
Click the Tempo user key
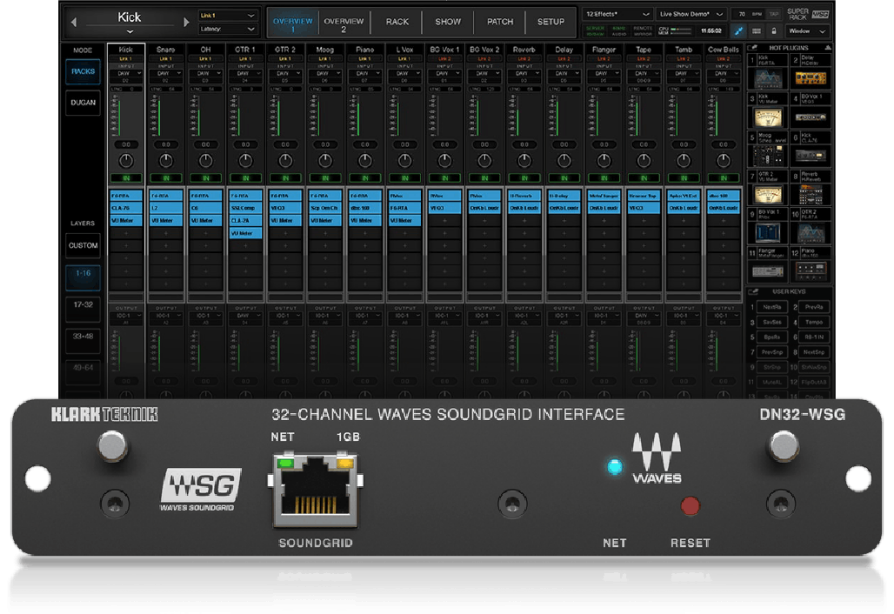pyautogui.click(x=814, y=322)
